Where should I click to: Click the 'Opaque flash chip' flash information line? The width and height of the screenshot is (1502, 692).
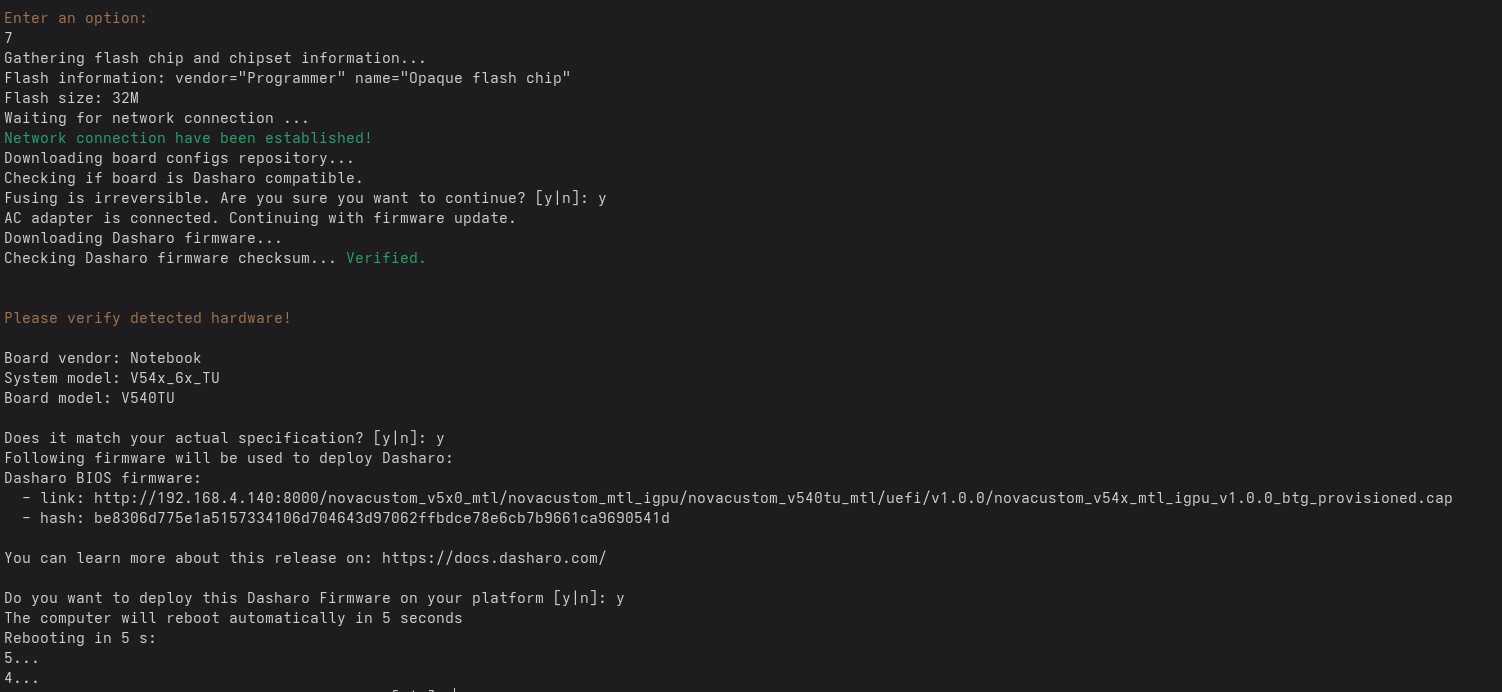[287, 78]
